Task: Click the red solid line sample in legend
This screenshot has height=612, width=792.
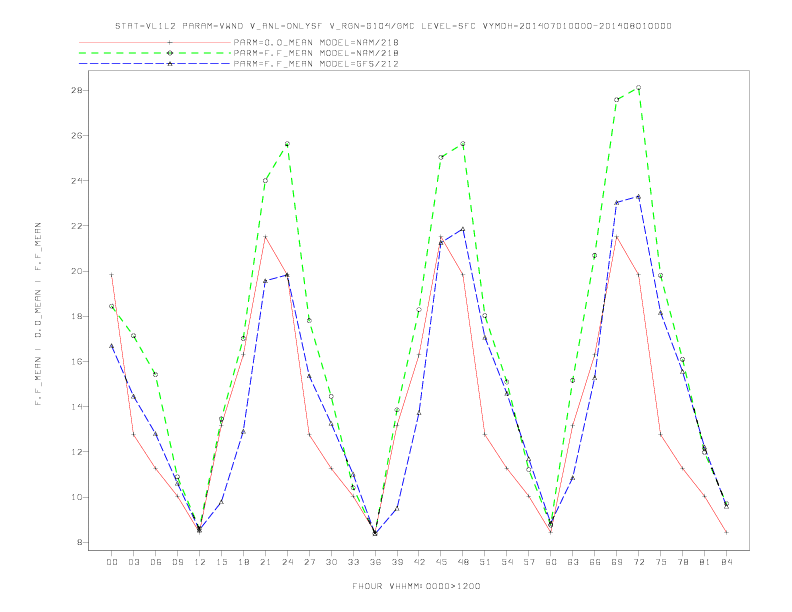Action: pyautogui.click(x=155, y=42)
